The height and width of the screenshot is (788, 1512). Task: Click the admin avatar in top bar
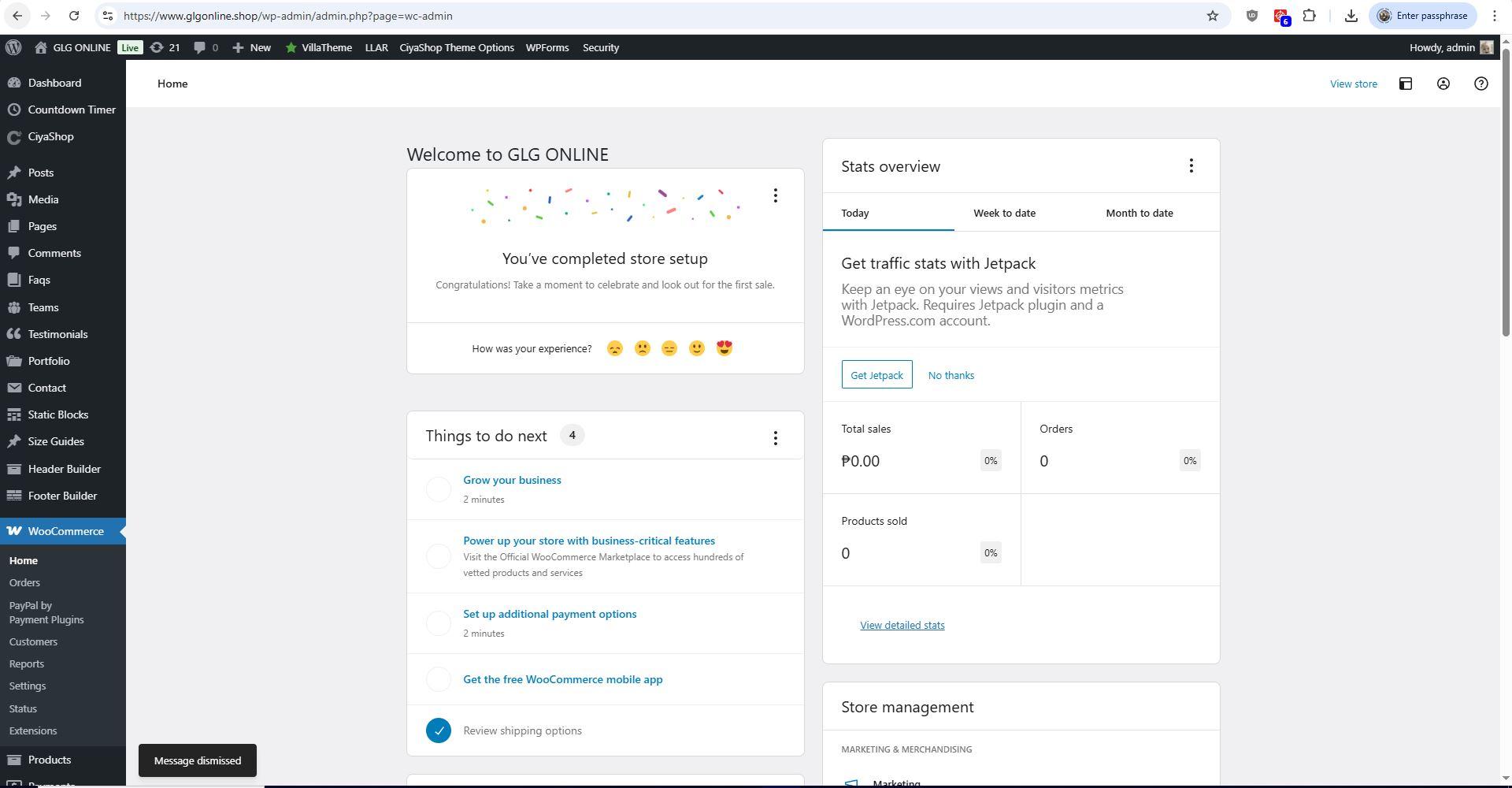1486,47
